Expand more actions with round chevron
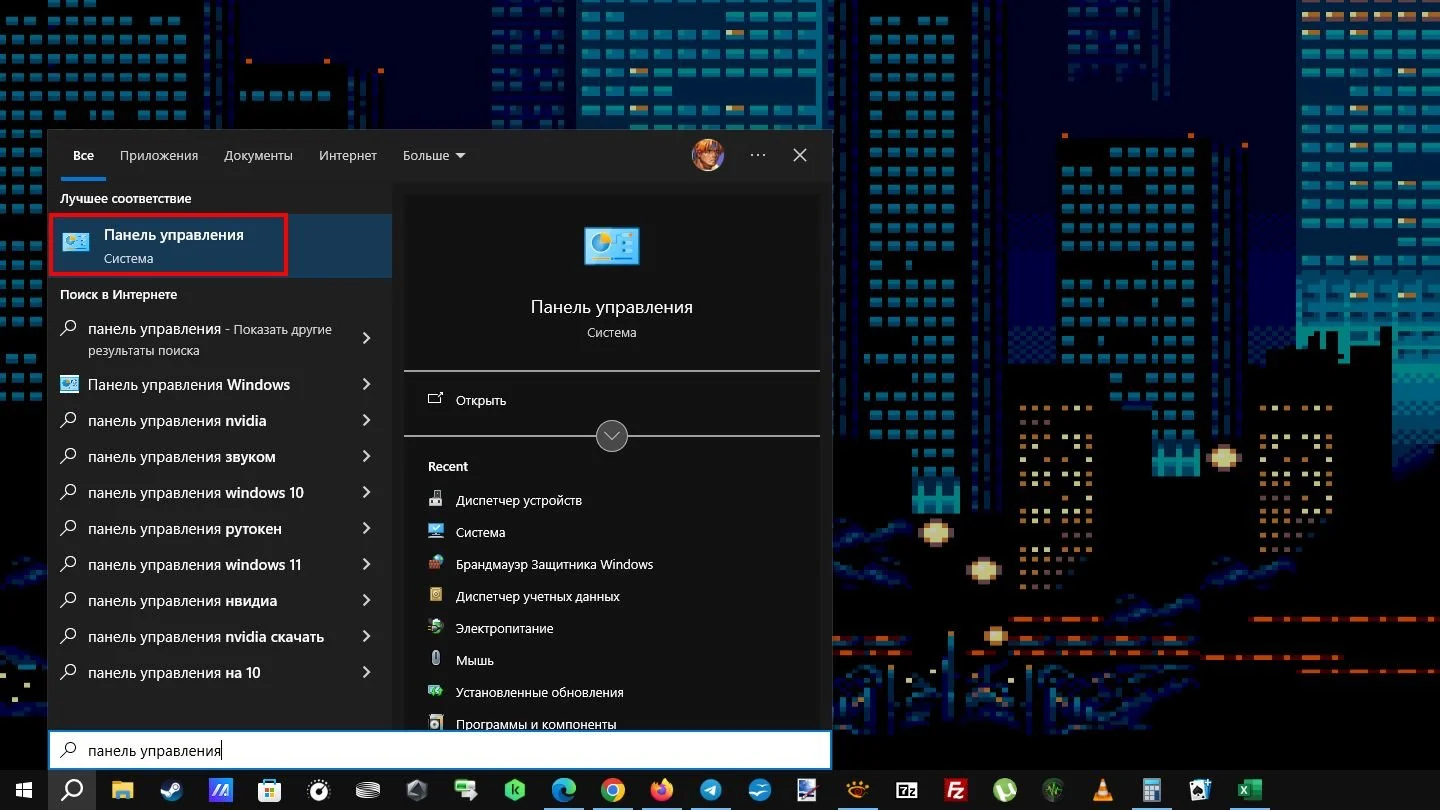1440x810 pixels. pos(611,436)
